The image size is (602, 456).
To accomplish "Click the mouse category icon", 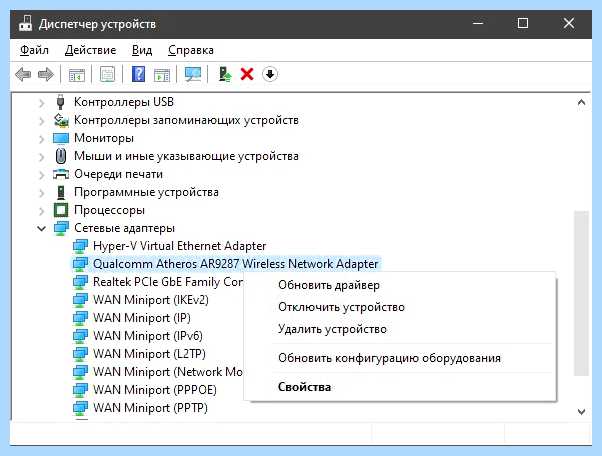I will pyautogui.click(x=61, y=156).
